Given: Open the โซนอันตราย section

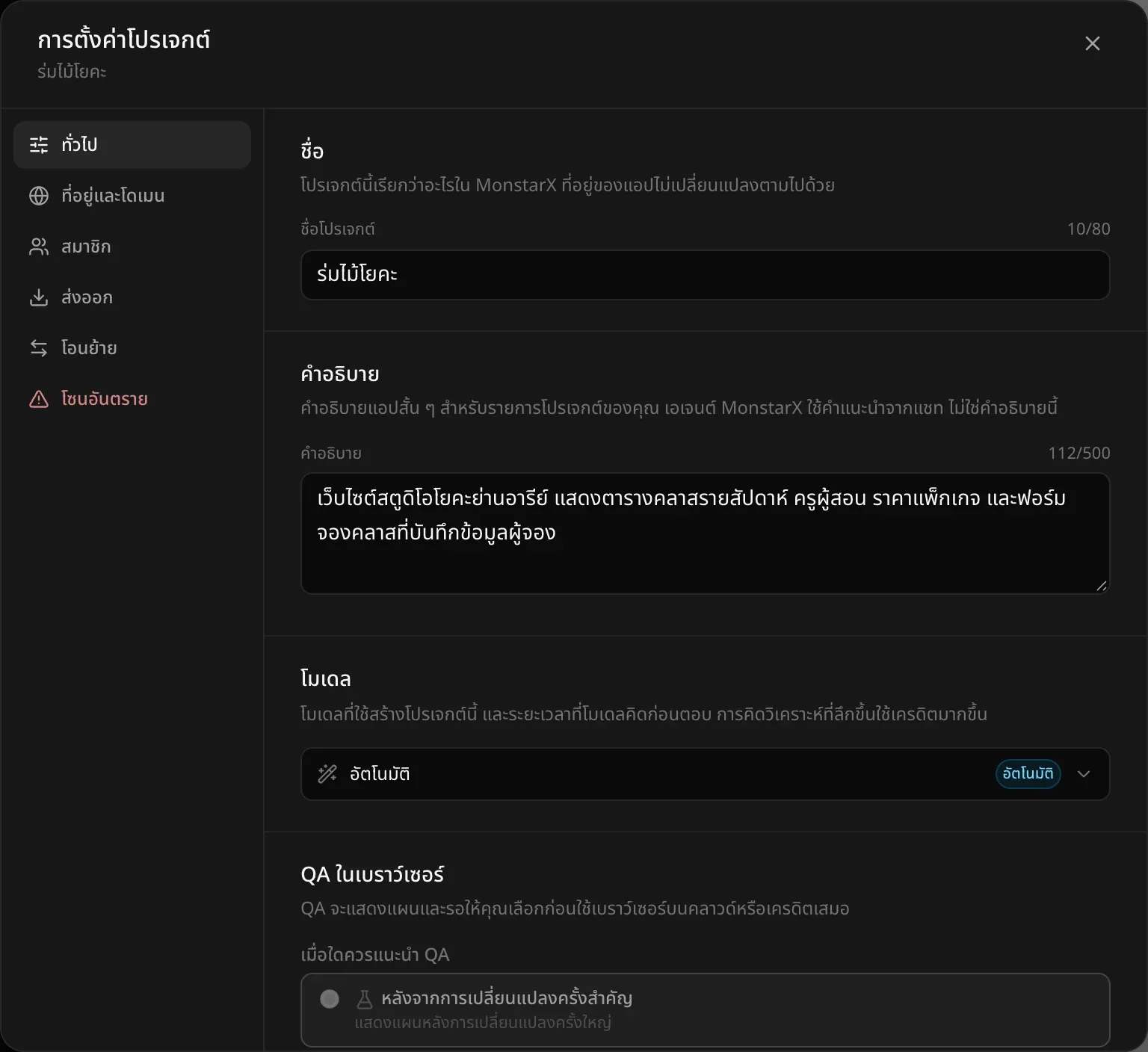Looking at the screenshot, I should click(x=132, y=399).
